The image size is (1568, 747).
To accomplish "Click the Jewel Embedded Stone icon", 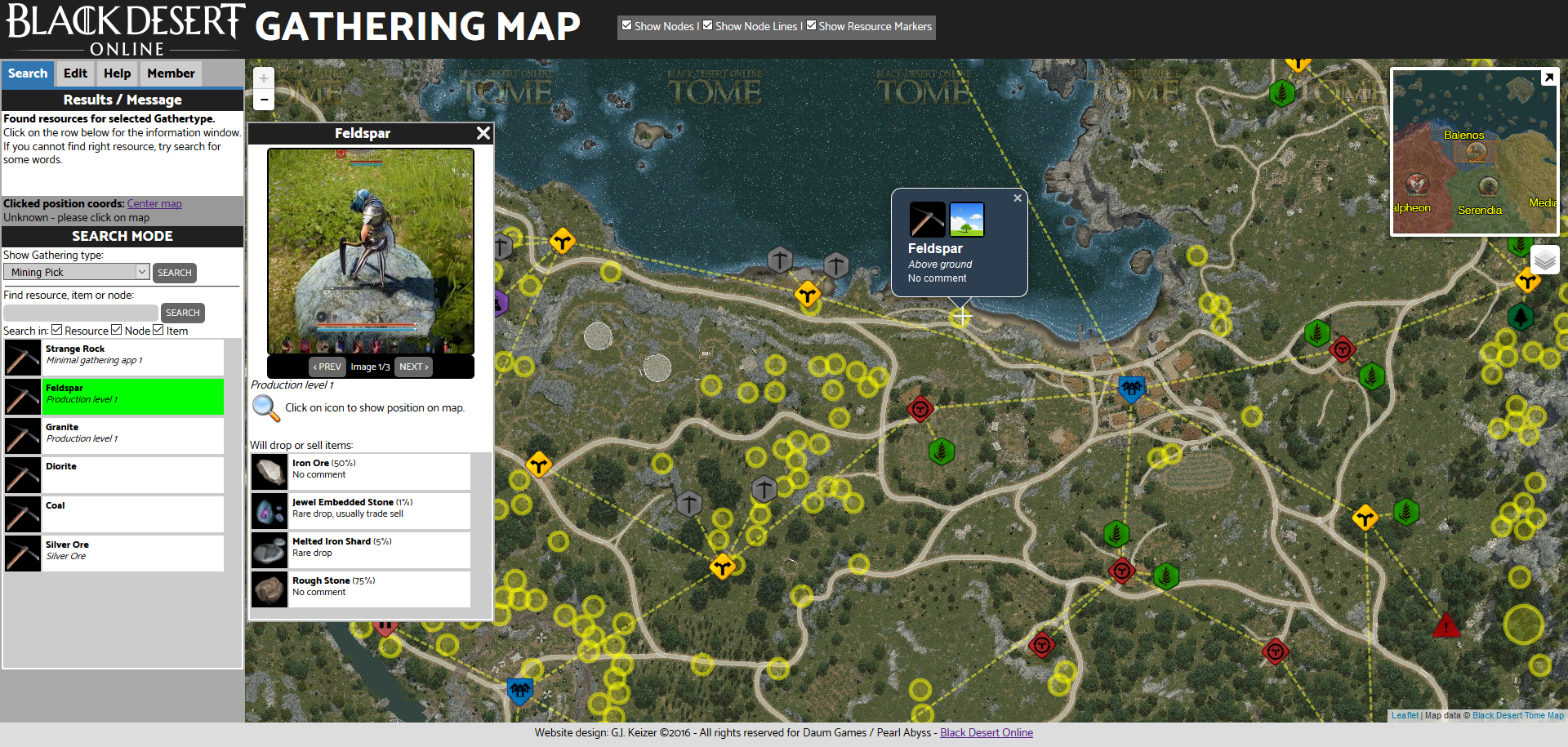I will (269, 510).
